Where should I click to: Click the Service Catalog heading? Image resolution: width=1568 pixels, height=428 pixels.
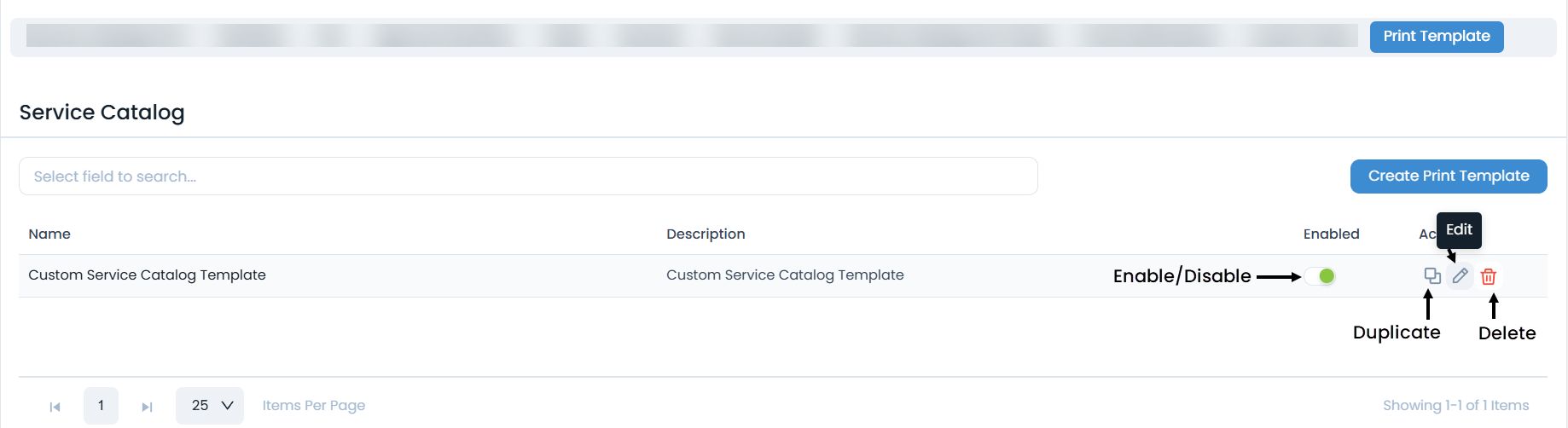(102, 113)
